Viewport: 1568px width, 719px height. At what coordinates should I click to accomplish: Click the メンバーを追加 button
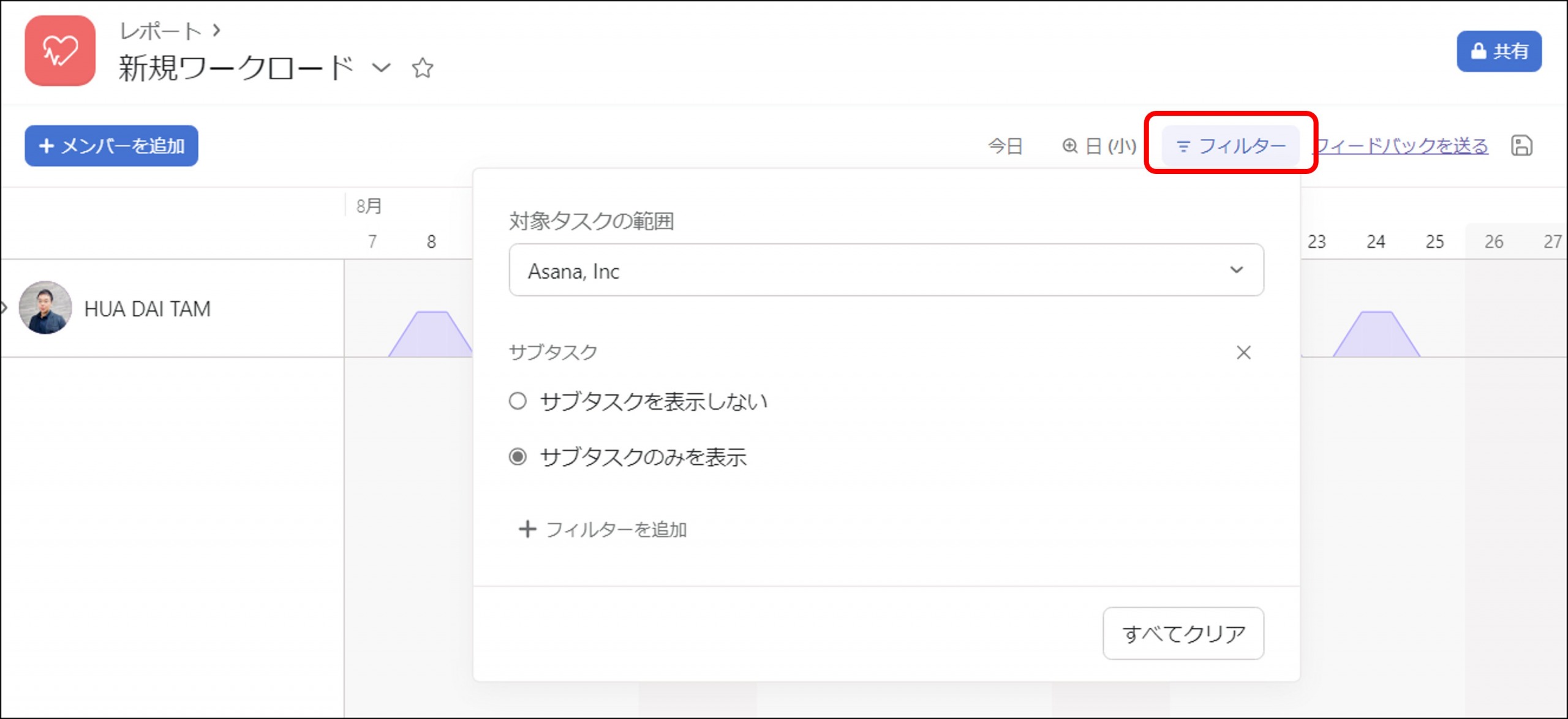[x=111, y=146]
